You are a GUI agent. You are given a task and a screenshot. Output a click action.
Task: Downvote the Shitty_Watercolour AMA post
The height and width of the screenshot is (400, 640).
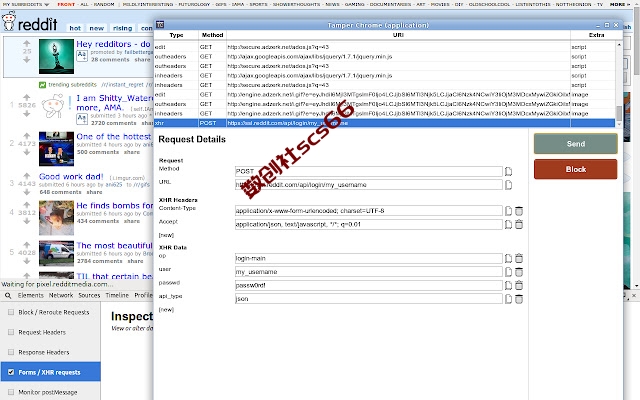(x=27, y=113)
